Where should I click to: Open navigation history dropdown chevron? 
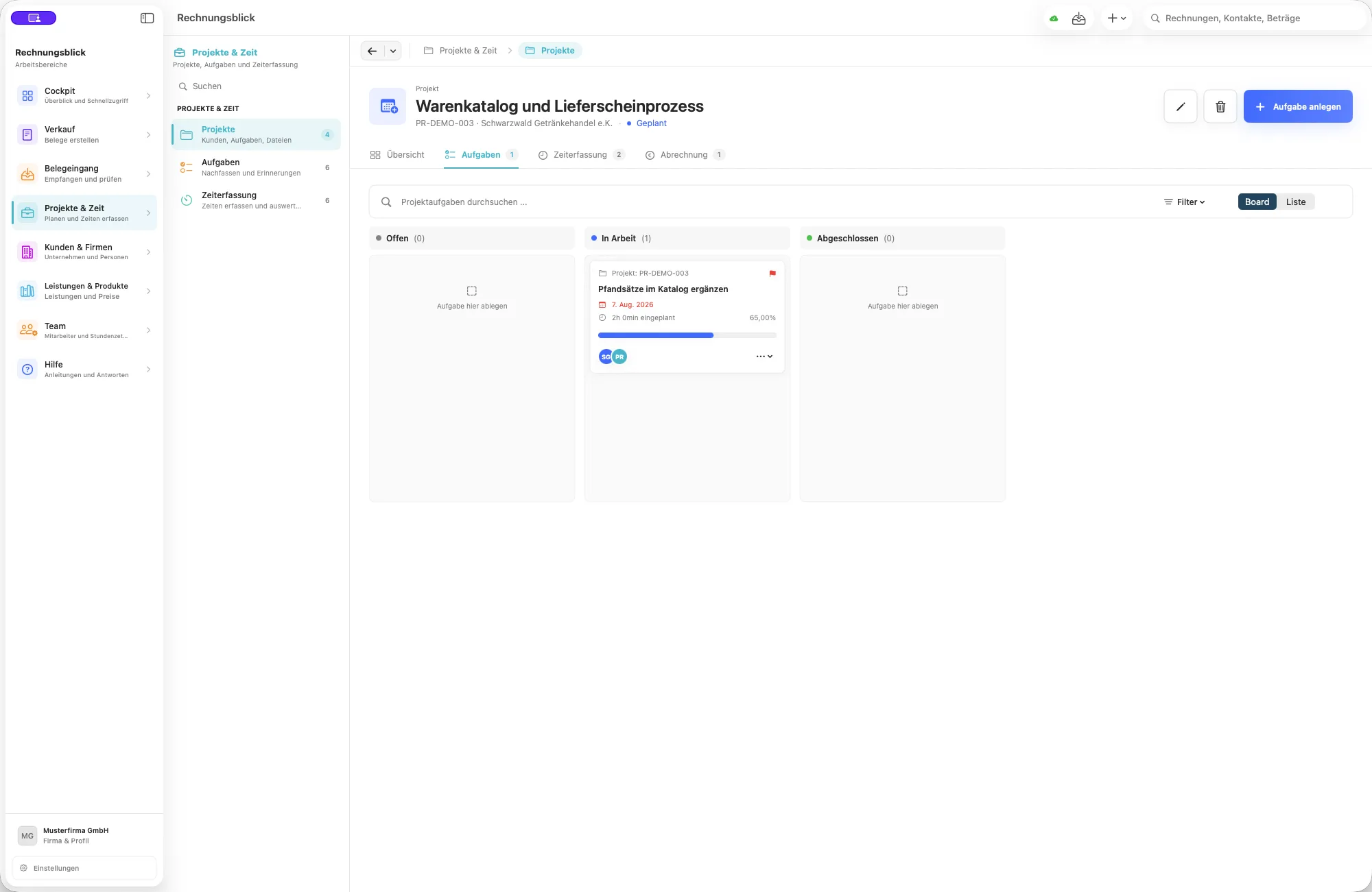tap(393, 51)
